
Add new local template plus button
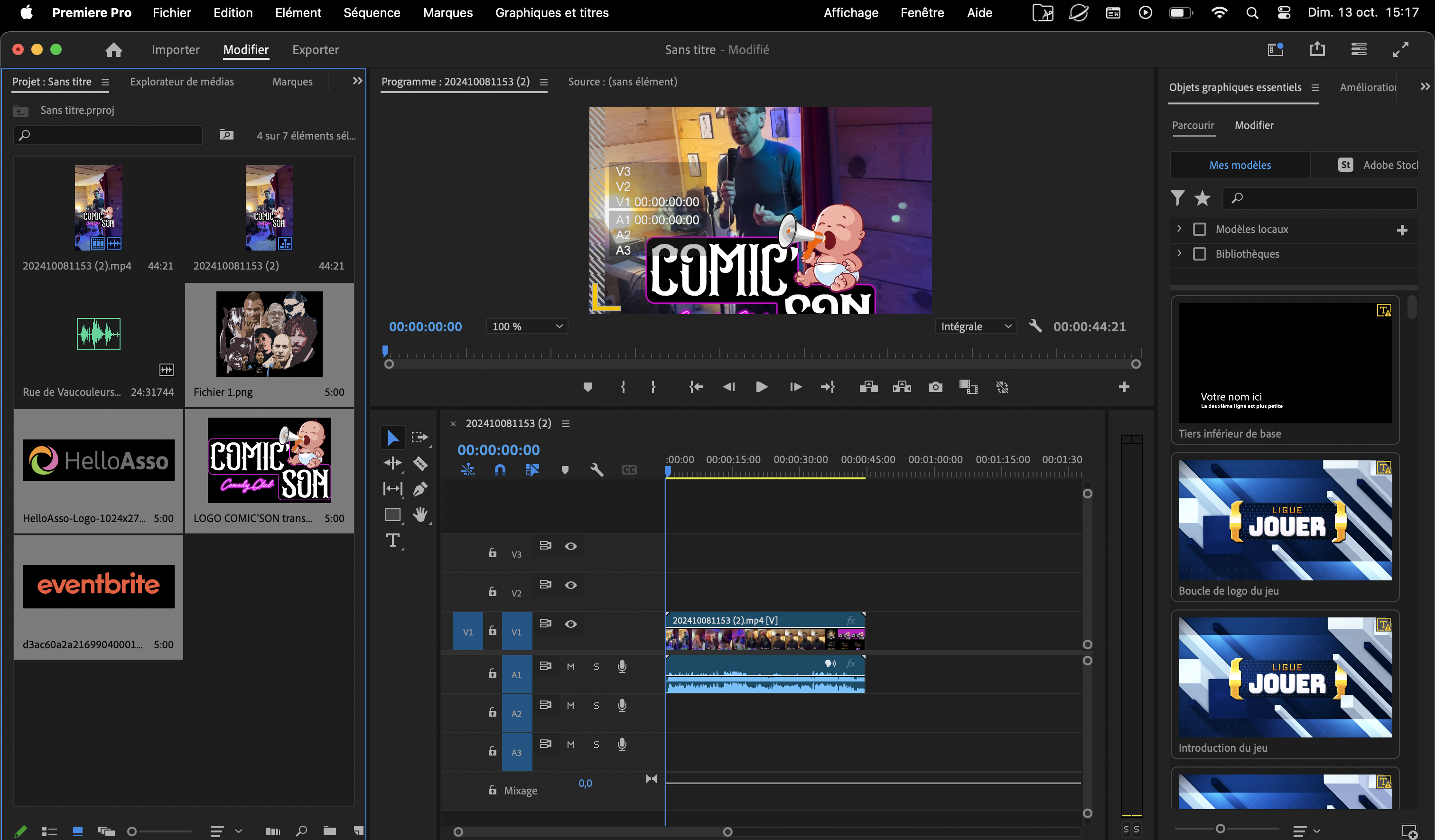(1402, 230)
